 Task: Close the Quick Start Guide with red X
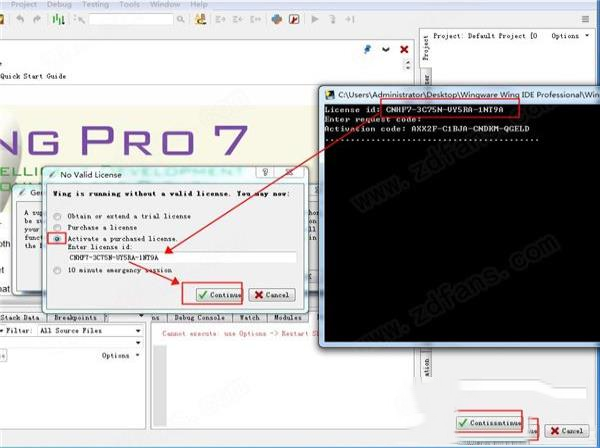pyautogui.click(x=404, y=48)
